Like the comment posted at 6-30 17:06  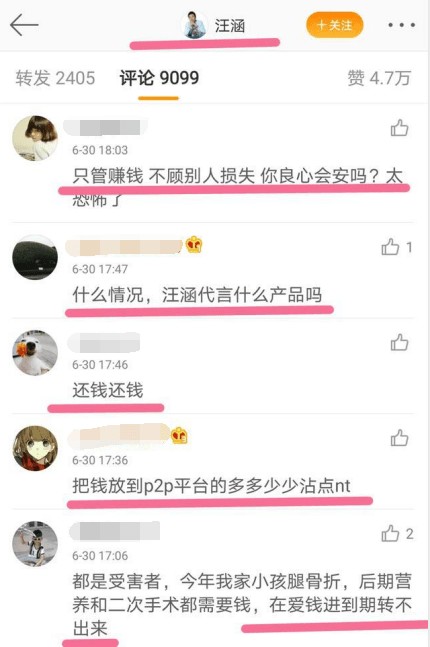coord(390,533)
